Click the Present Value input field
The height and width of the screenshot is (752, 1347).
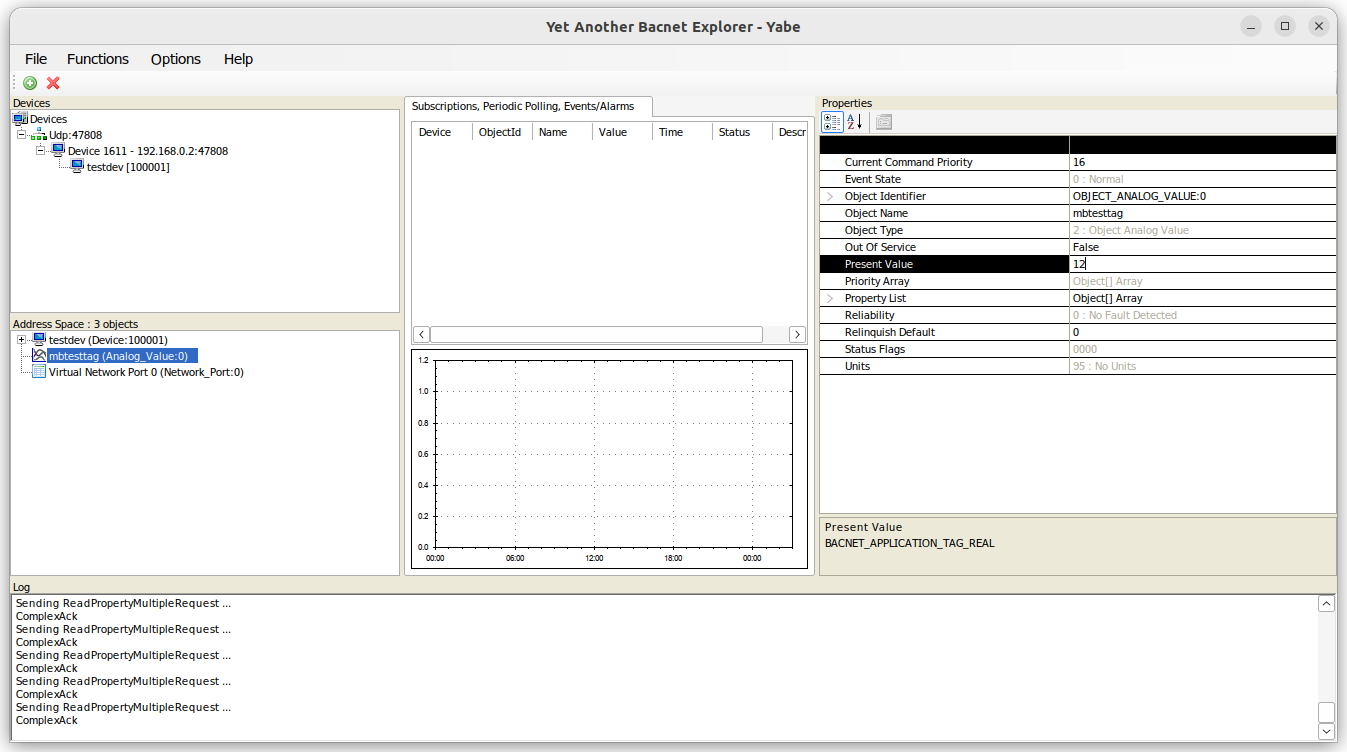pyautogui.click(x=1203, y=264)
